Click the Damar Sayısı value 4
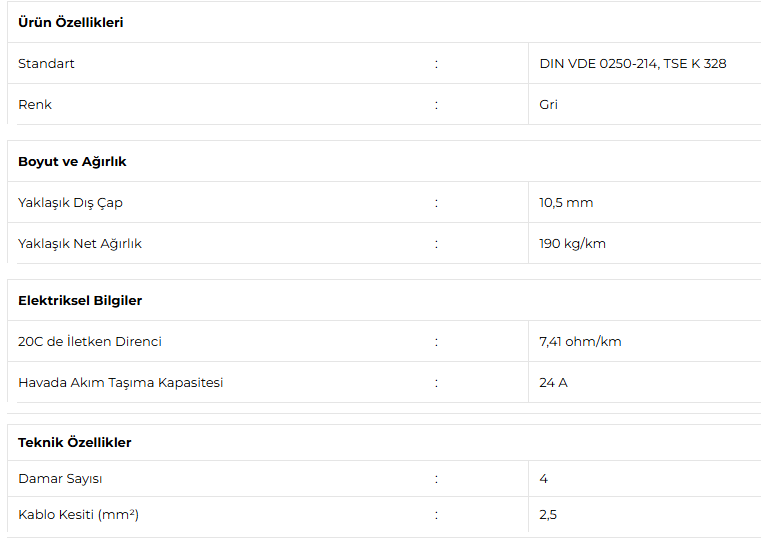 pyautogui.click(x=544, y=479)
